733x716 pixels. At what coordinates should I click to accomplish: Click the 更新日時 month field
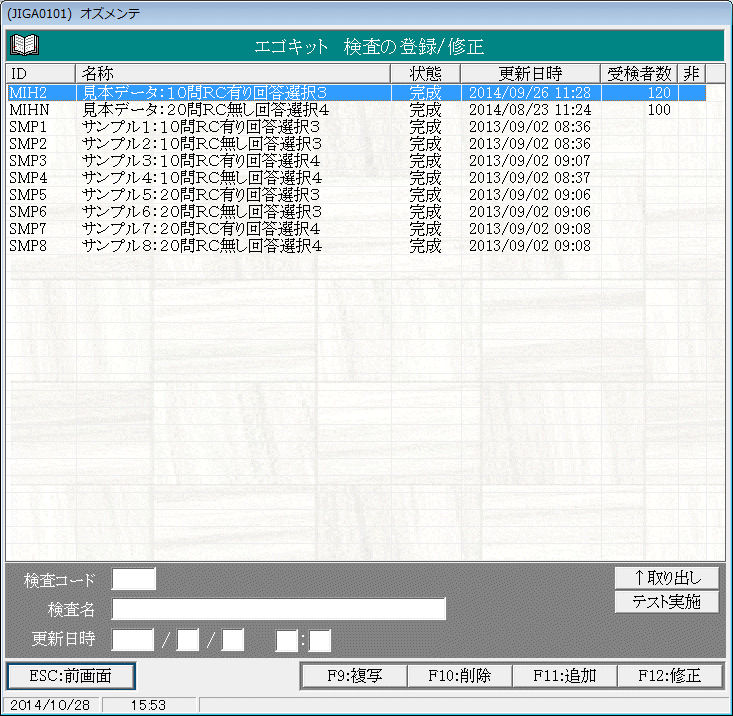[188, 640]
